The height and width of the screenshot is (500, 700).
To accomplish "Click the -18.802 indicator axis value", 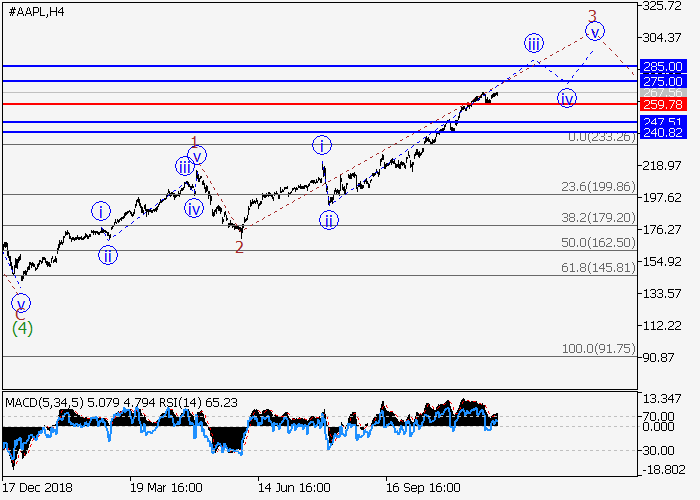I will (x=664, y=470).
